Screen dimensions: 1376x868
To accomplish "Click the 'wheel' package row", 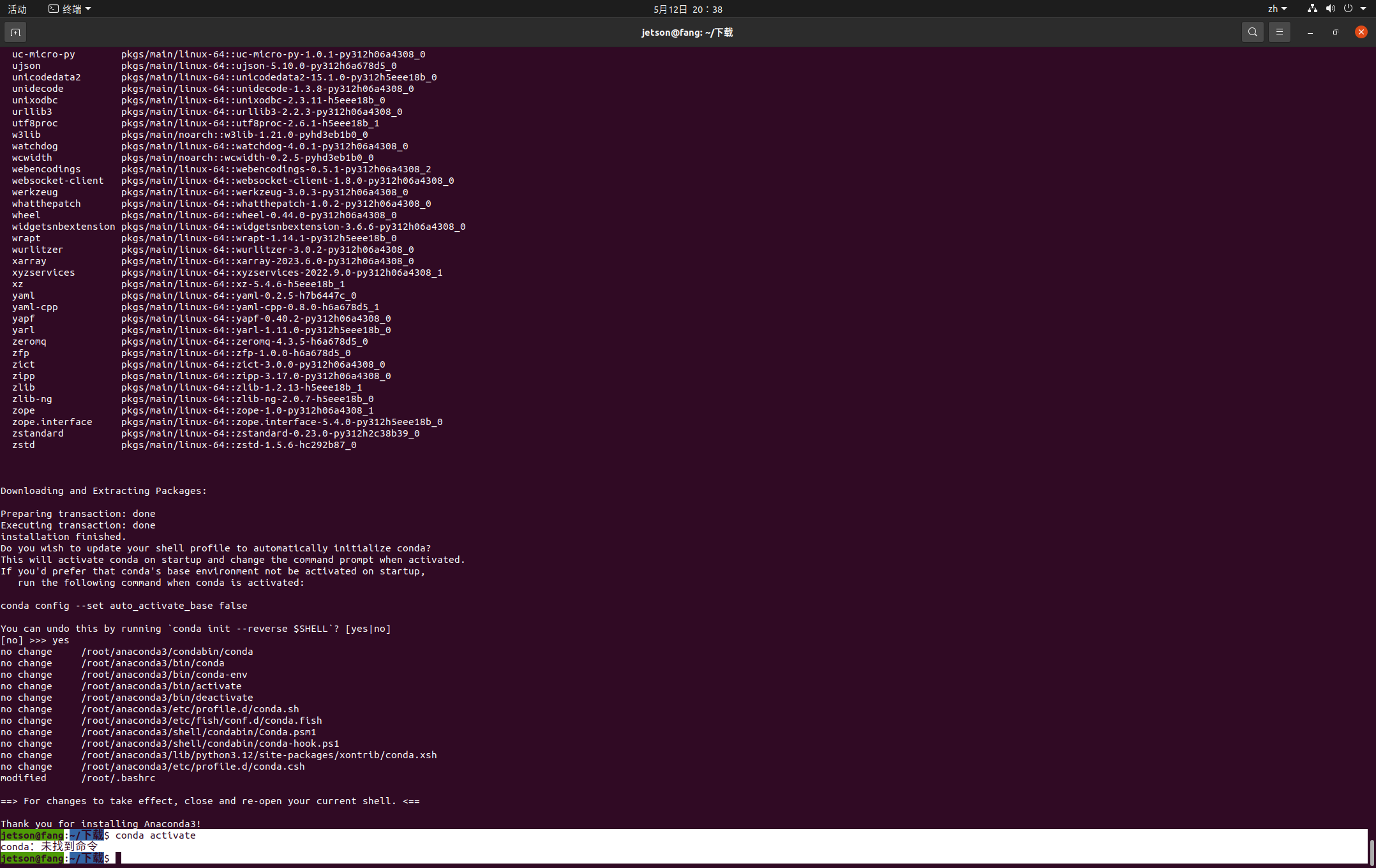I will pos(204,215).
